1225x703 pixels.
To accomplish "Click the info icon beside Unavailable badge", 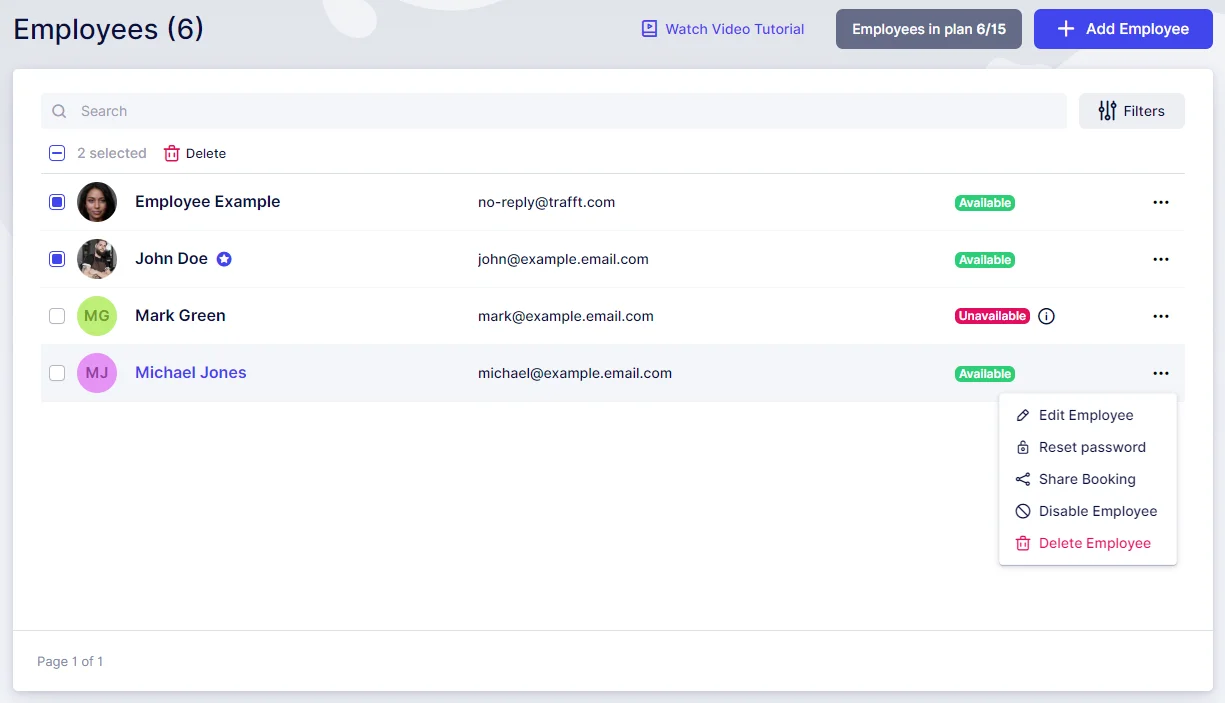I will (x=1047, y=316).
